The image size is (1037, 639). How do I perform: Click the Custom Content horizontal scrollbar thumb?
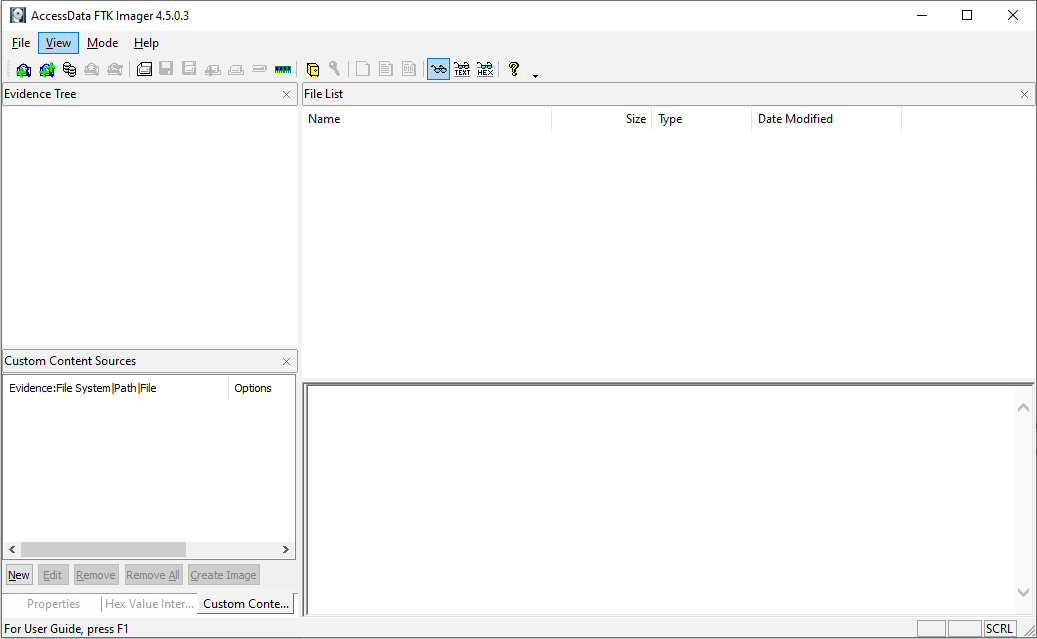103,550
